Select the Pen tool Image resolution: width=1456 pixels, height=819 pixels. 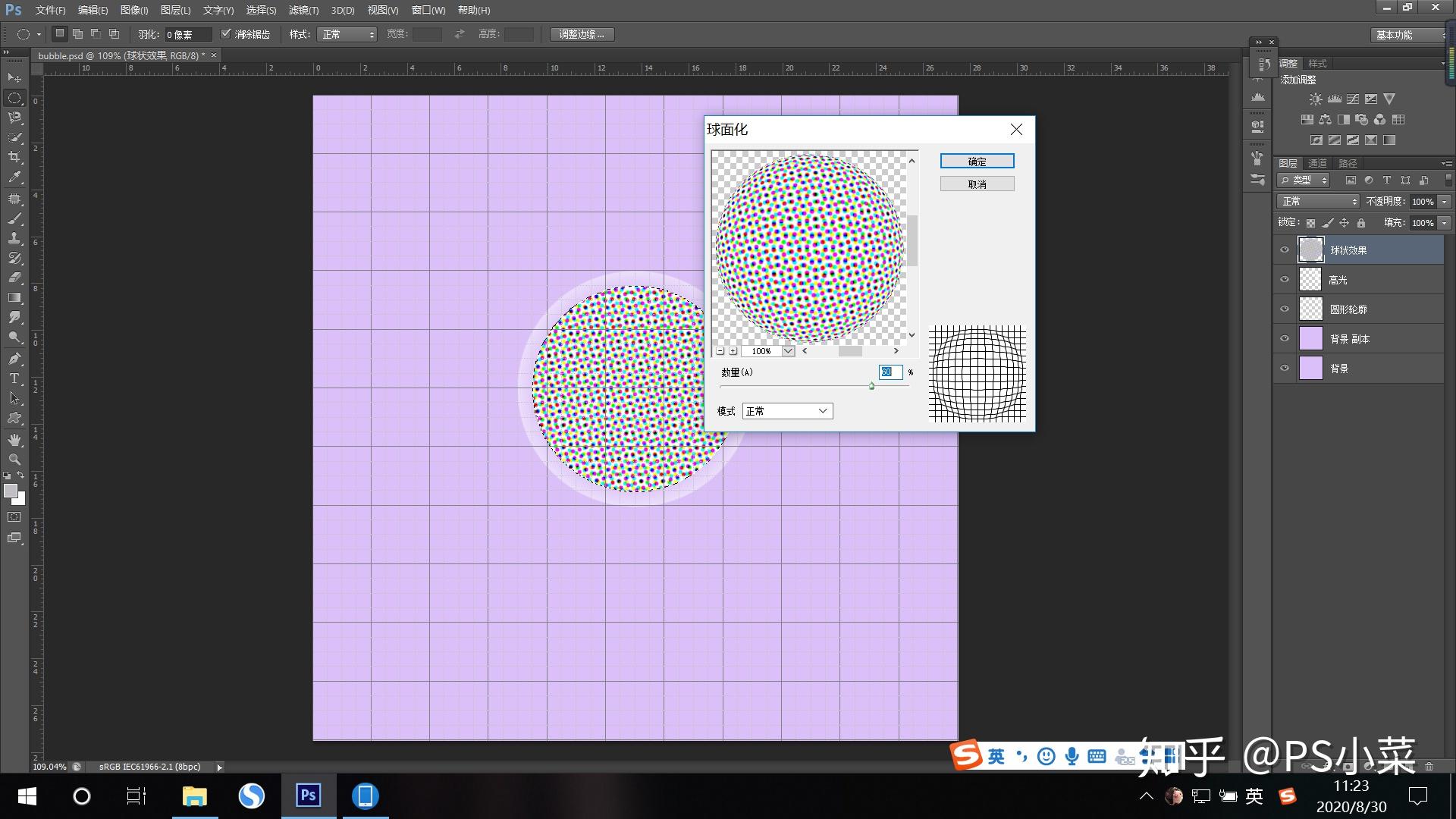(14, 358)
